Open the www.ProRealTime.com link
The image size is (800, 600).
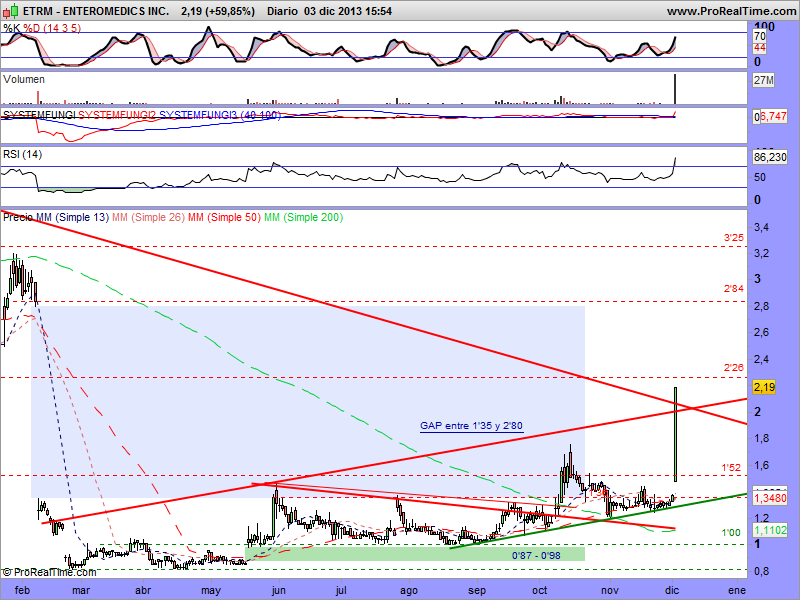click(731, 11)
